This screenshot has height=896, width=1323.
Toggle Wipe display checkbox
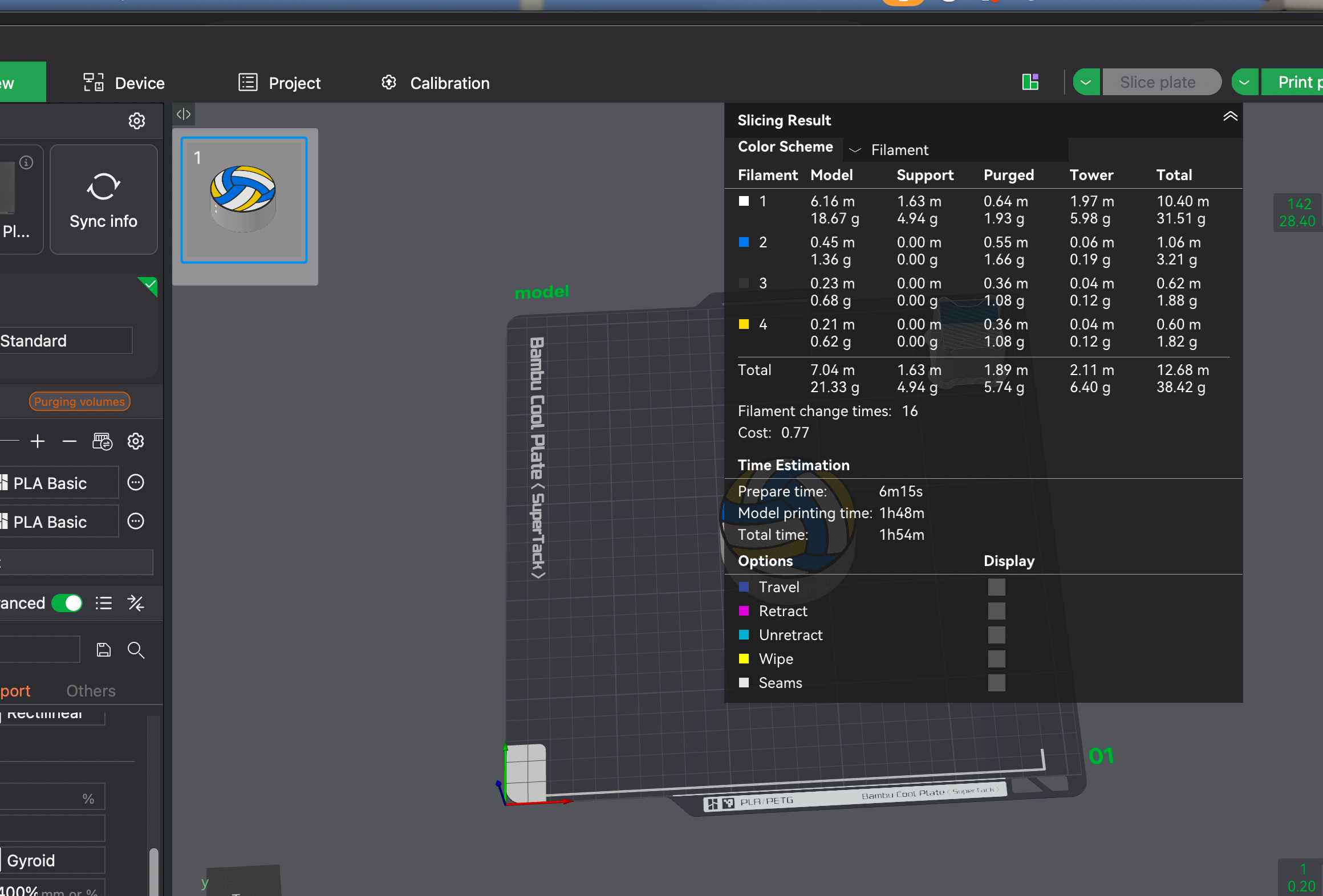coord(997,659)
